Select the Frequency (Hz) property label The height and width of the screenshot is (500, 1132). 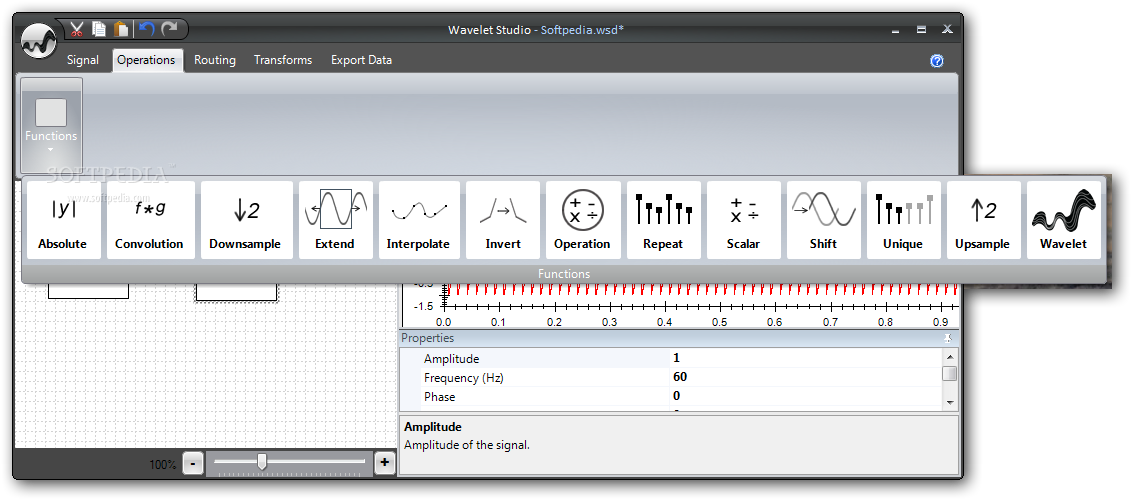tap(463, 377)
